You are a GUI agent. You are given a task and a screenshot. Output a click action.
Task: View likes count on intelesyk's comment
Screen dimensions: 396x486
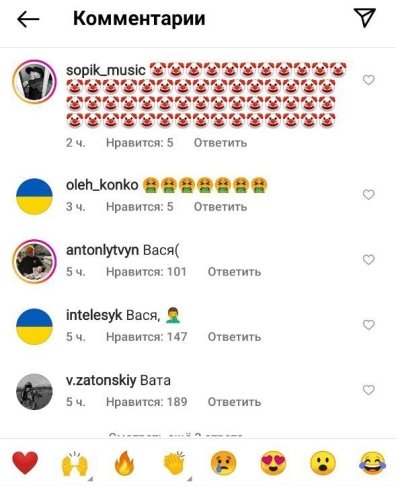click(x=147, y=337)
